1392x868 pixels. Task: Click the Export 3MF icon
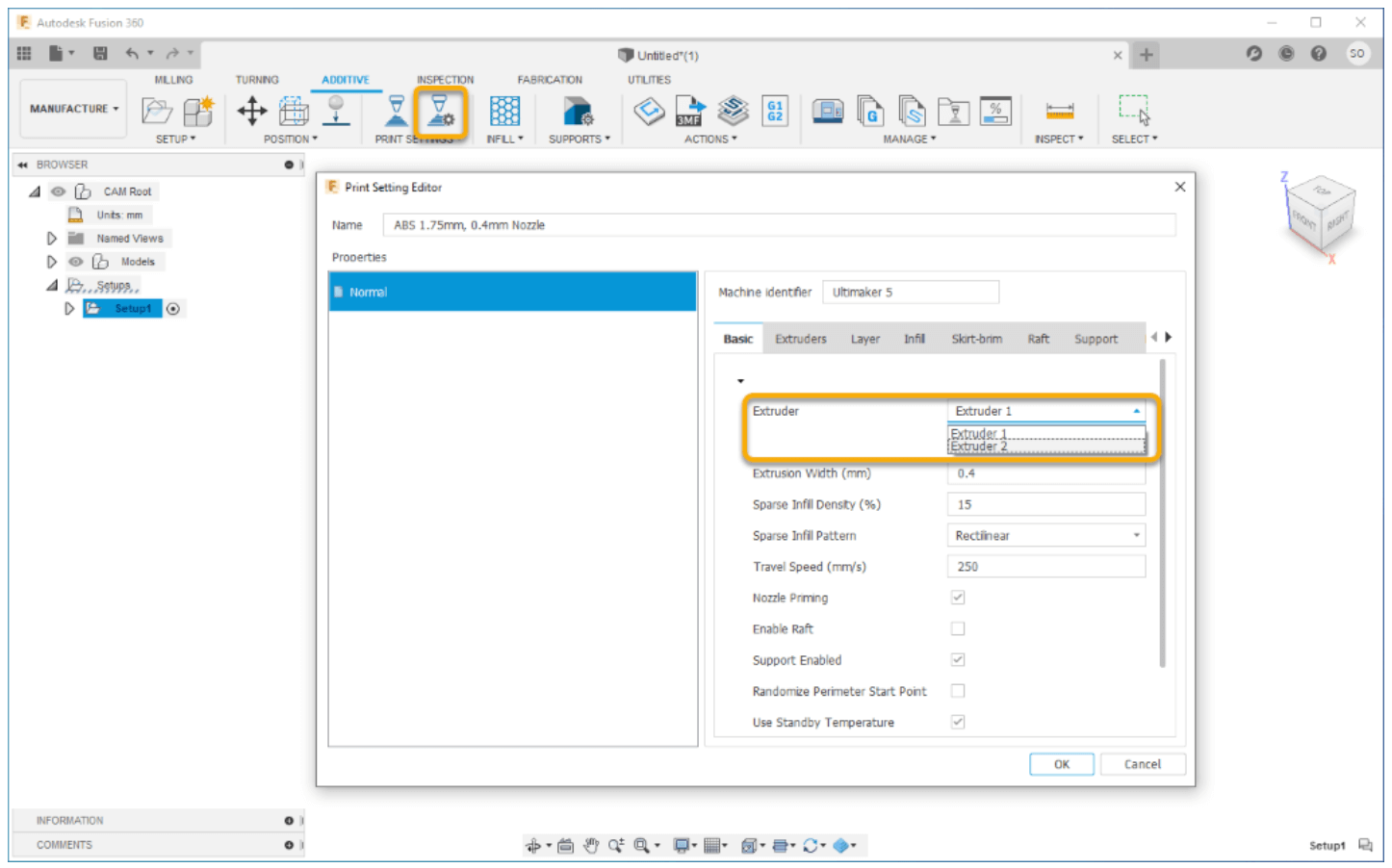coord(690,111)
